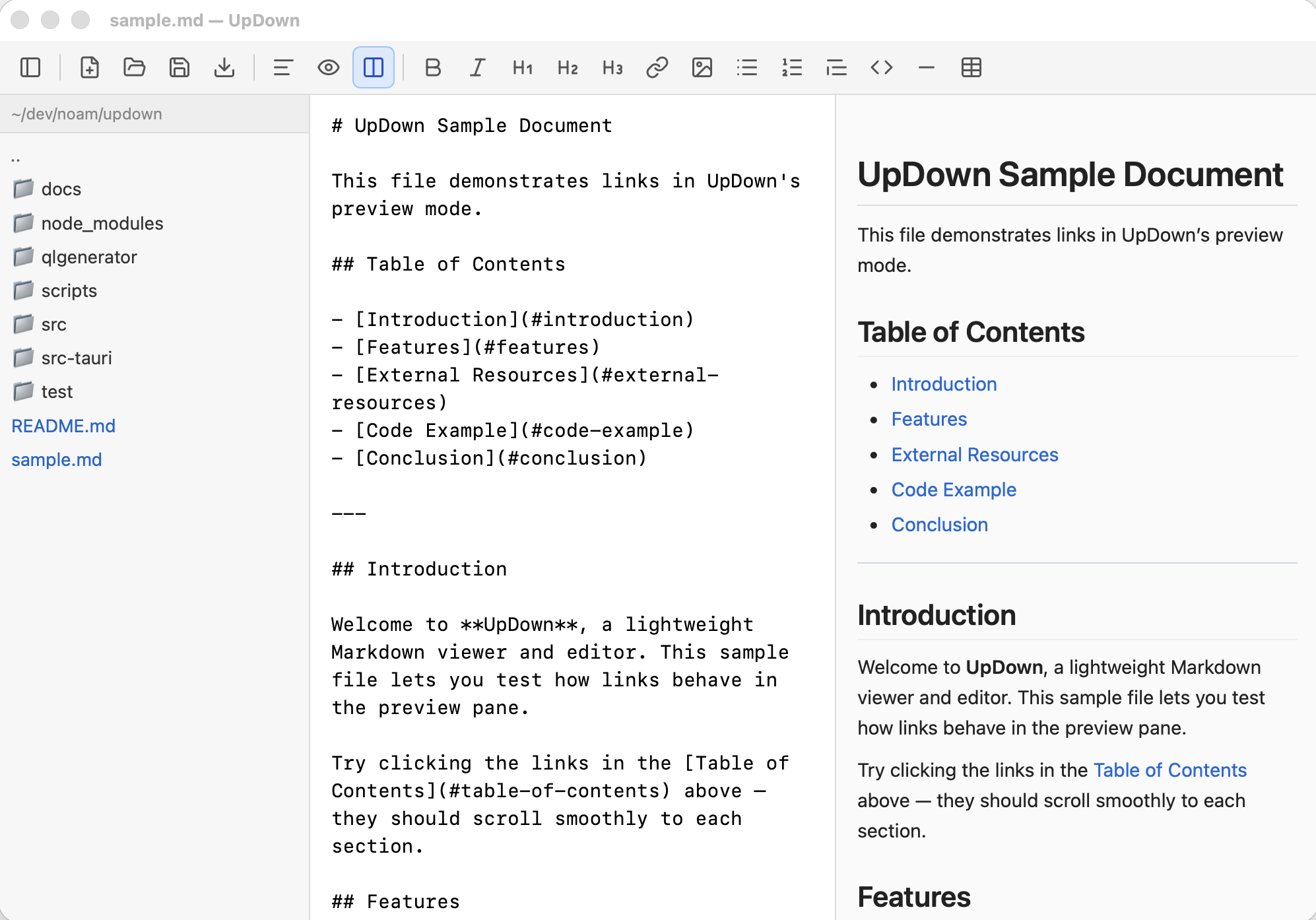Screen dimensions: 1316x920
Task: Follow the Code Example preview link
Action: (954, 490)
